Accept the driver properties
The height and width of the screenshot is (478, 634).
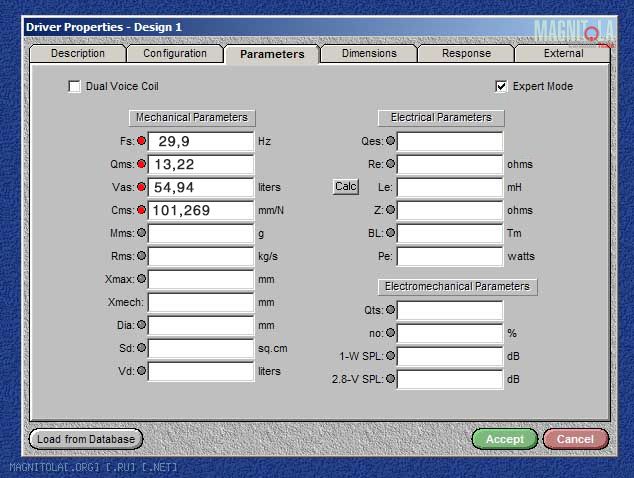504,439
